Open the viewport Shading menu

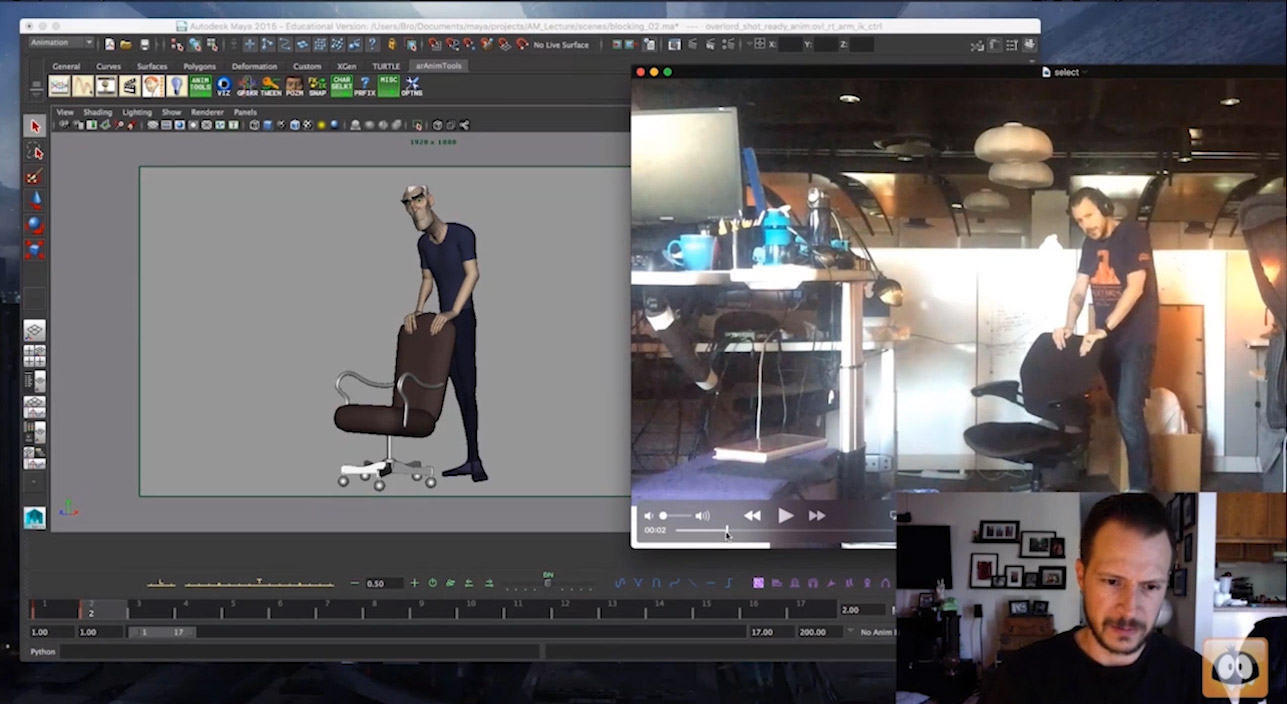(x=98, y=112)
